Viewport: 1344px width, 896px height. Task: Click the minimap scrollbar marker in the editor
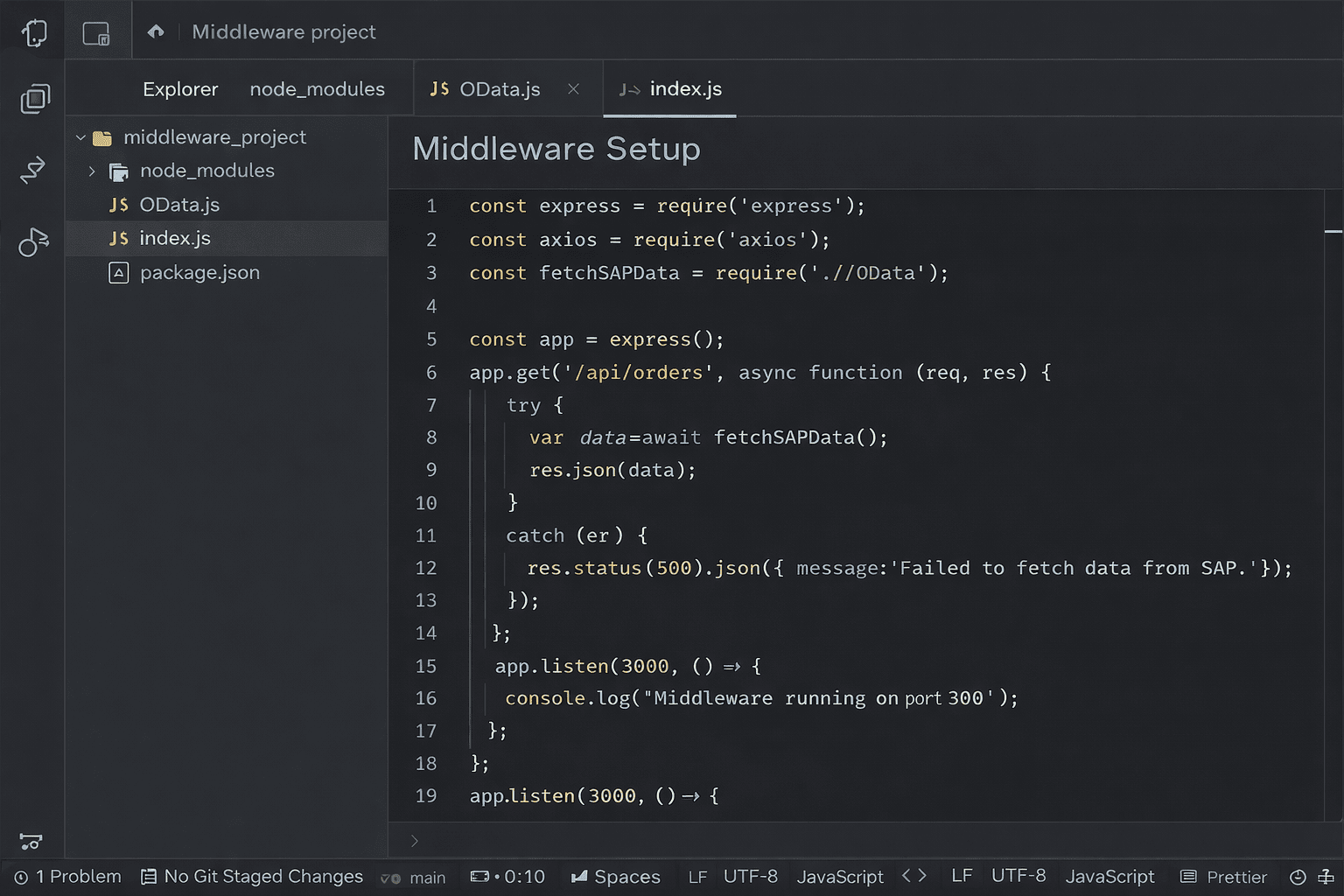pos(1333,231)
